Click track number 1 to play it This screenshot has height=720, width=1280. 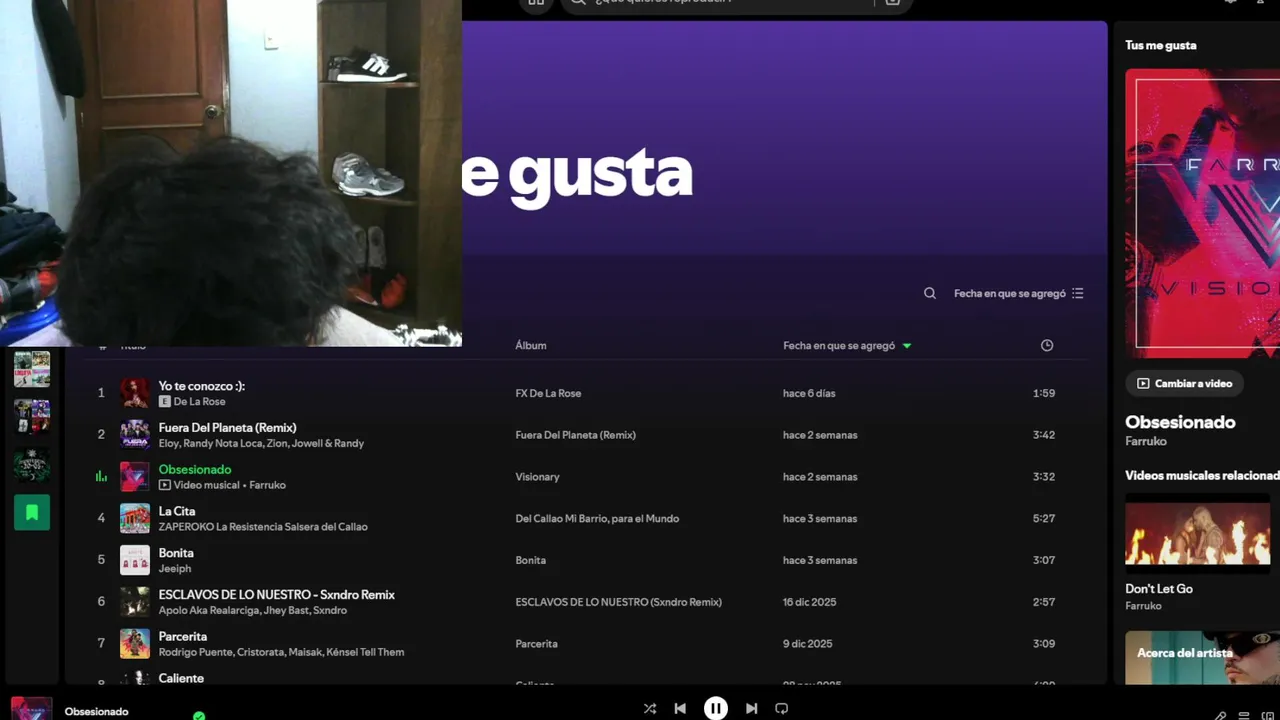101,393
